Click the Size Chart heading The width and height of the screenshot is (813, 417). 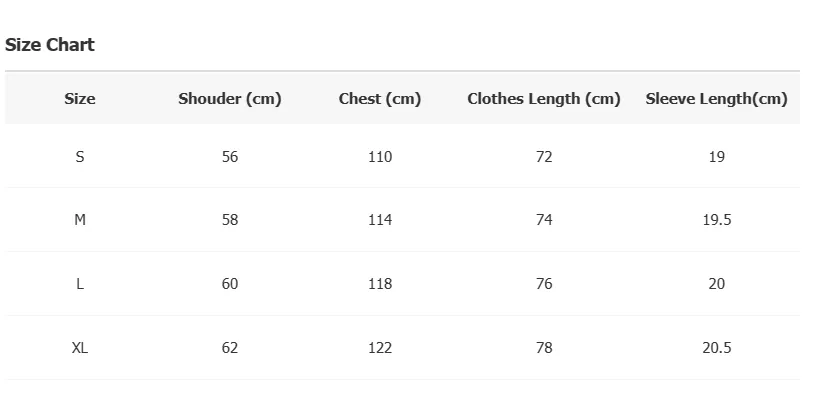(50, 45)
